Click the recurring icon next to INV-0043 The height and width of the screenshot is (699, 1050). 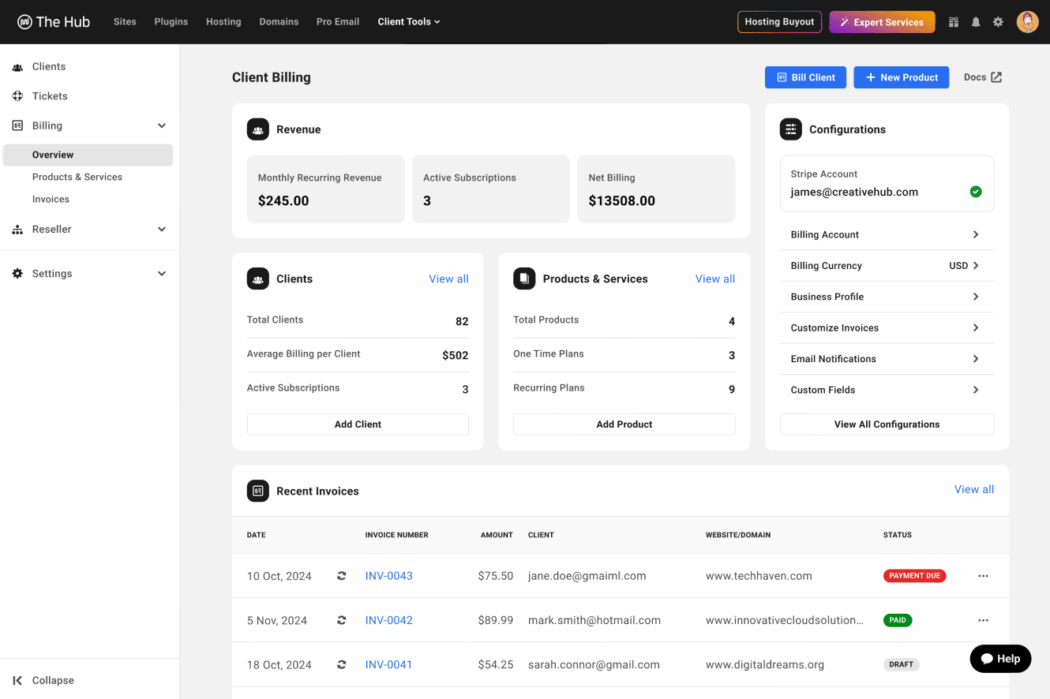pos(340,576)
